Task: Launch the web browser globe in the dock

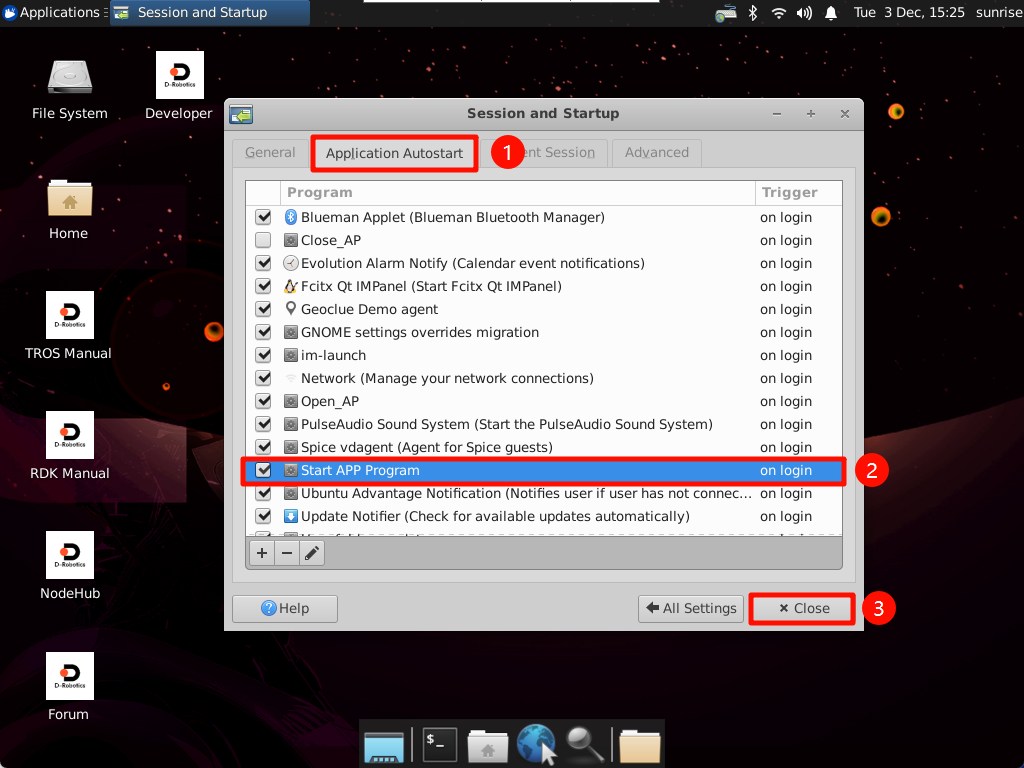Action: 536,744
